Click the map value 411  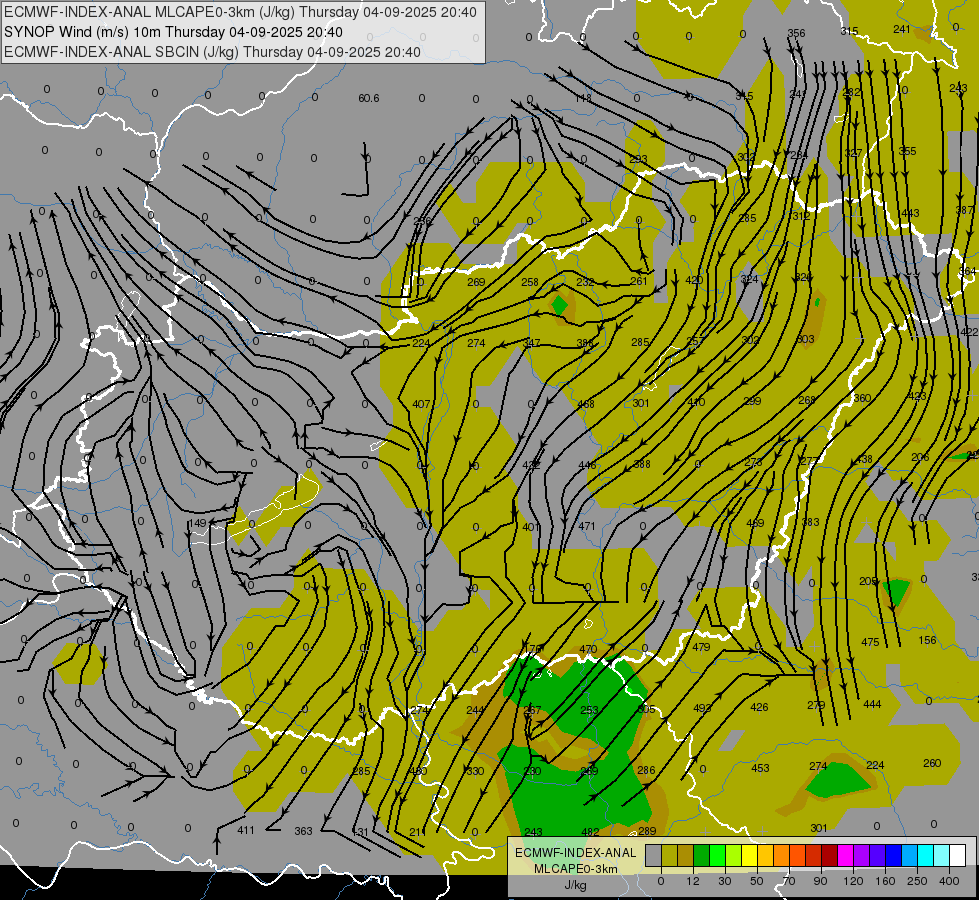coord(246,830)
